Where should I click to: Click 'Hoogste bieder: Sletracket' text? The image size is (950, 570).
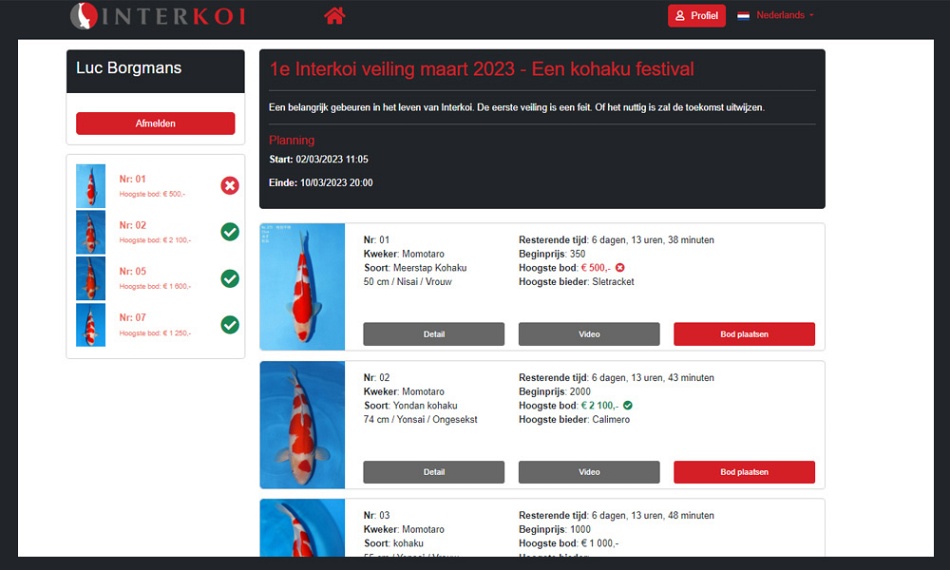pyautogui.click(x=576, y=282)
